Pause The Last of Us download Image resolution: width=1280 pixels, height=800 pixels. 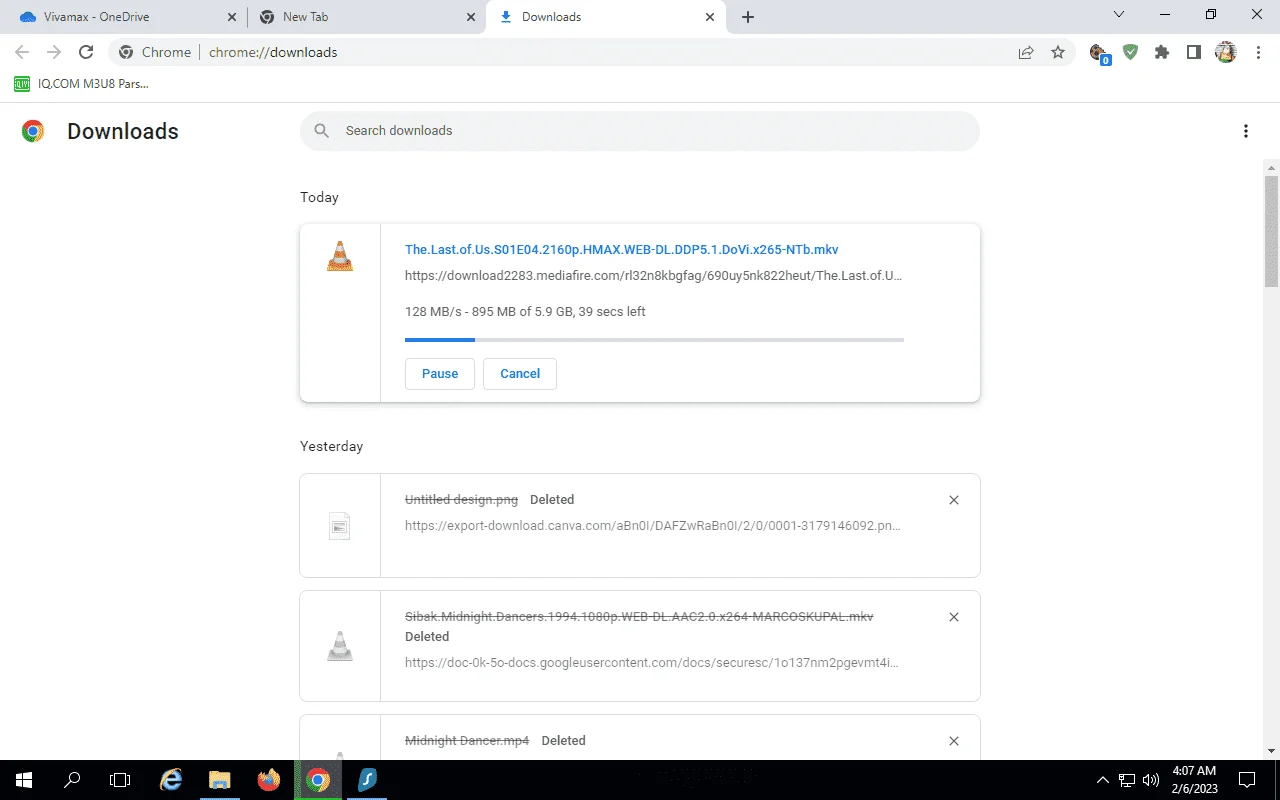[x=440, y=374]
